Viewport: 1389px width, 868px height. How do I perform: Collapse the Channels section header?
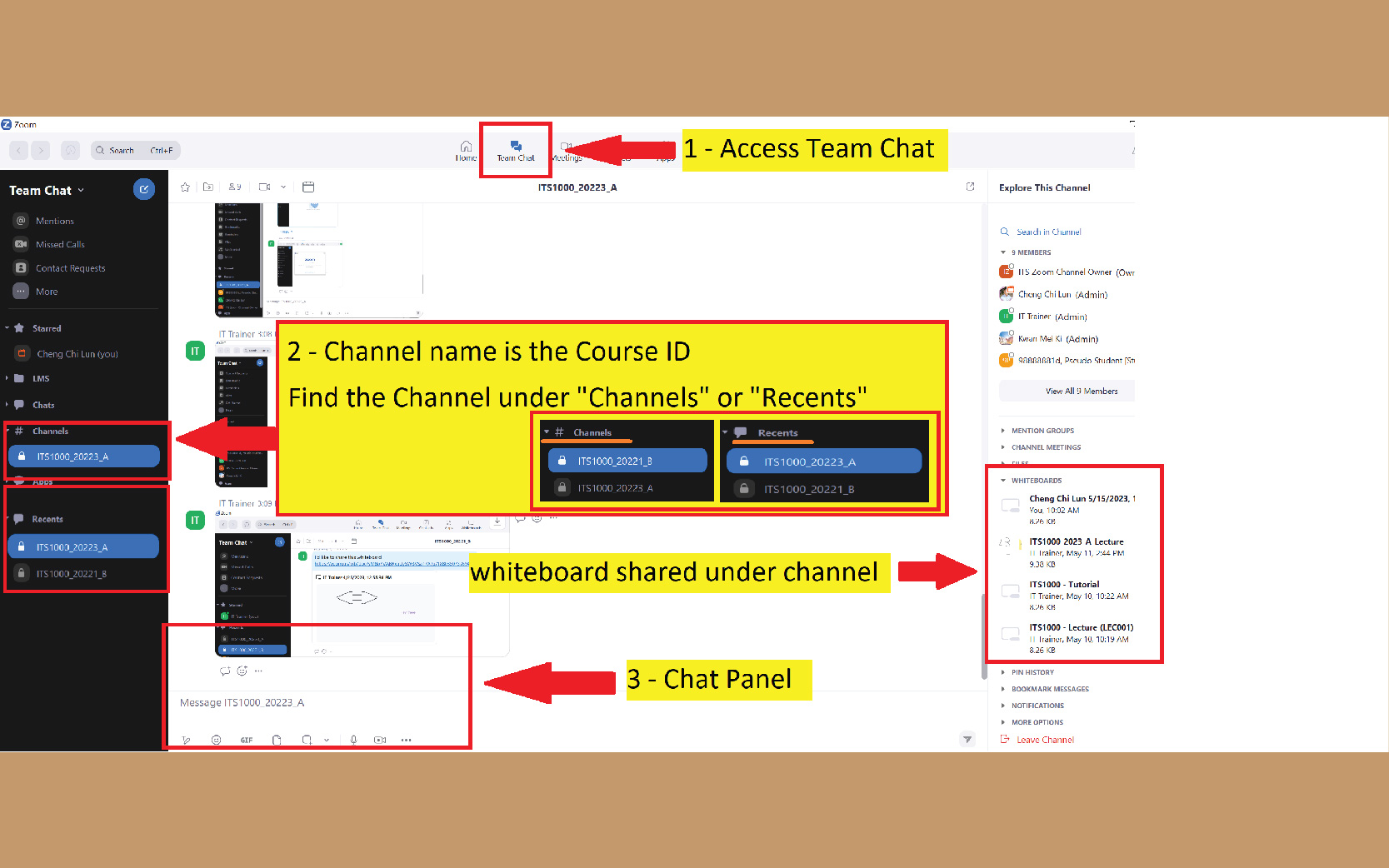pos(48,431)
